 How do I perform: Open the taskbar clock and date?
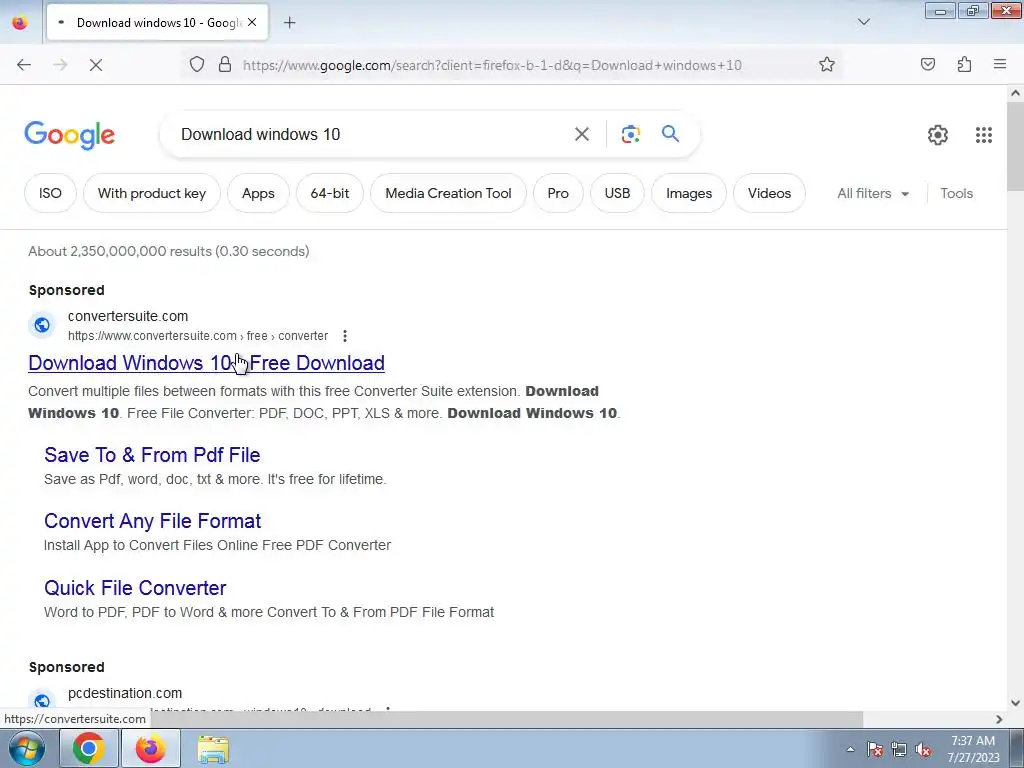(973, 749)
